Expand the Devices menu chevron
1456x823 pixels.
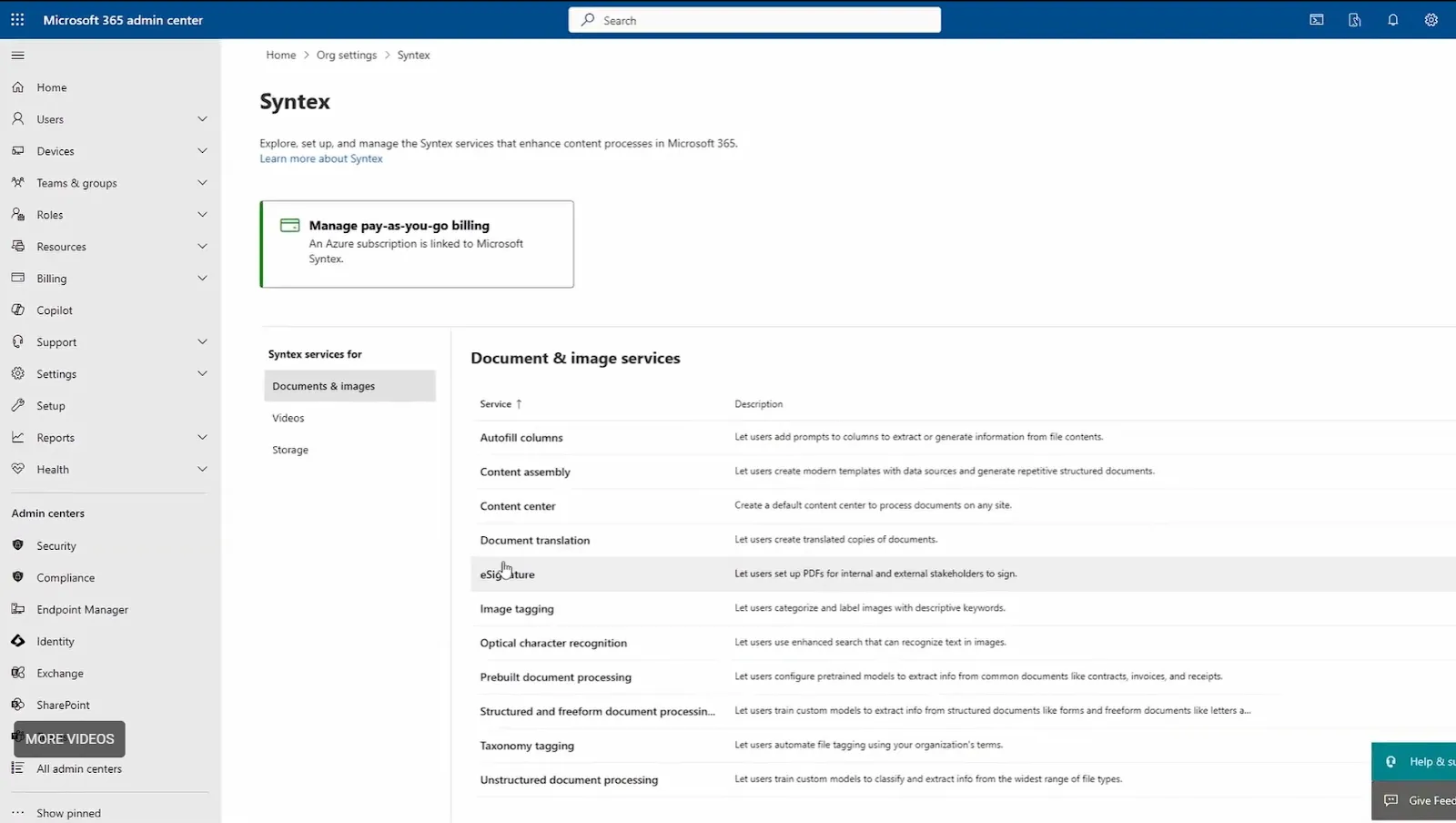pyautogui.click(x=202, y=151)
